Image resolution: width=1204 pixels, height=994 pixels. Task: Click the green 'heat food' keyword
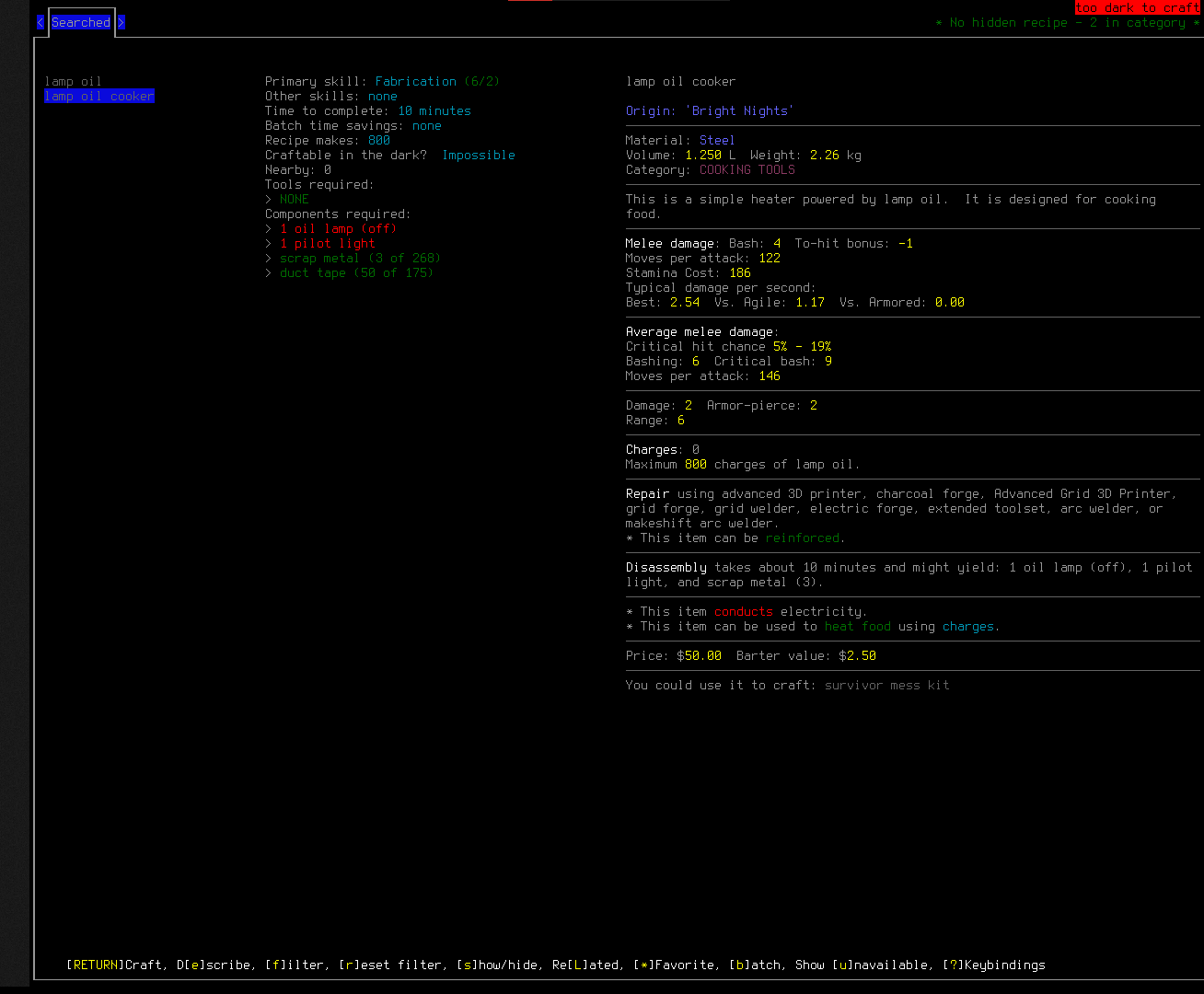coord(858,626)
